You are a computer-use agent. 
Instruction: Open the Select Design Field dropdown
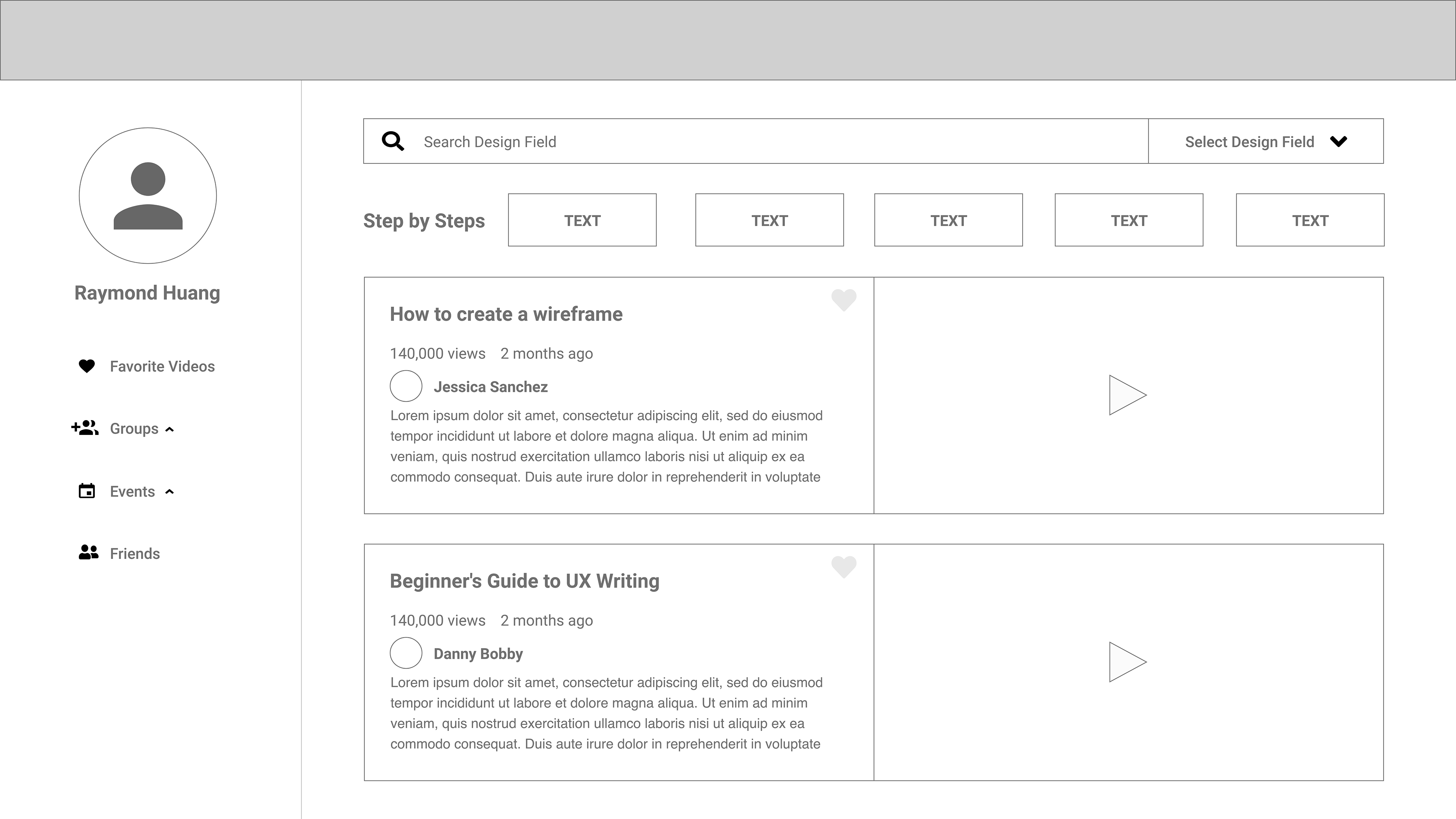click(1266, 141)
